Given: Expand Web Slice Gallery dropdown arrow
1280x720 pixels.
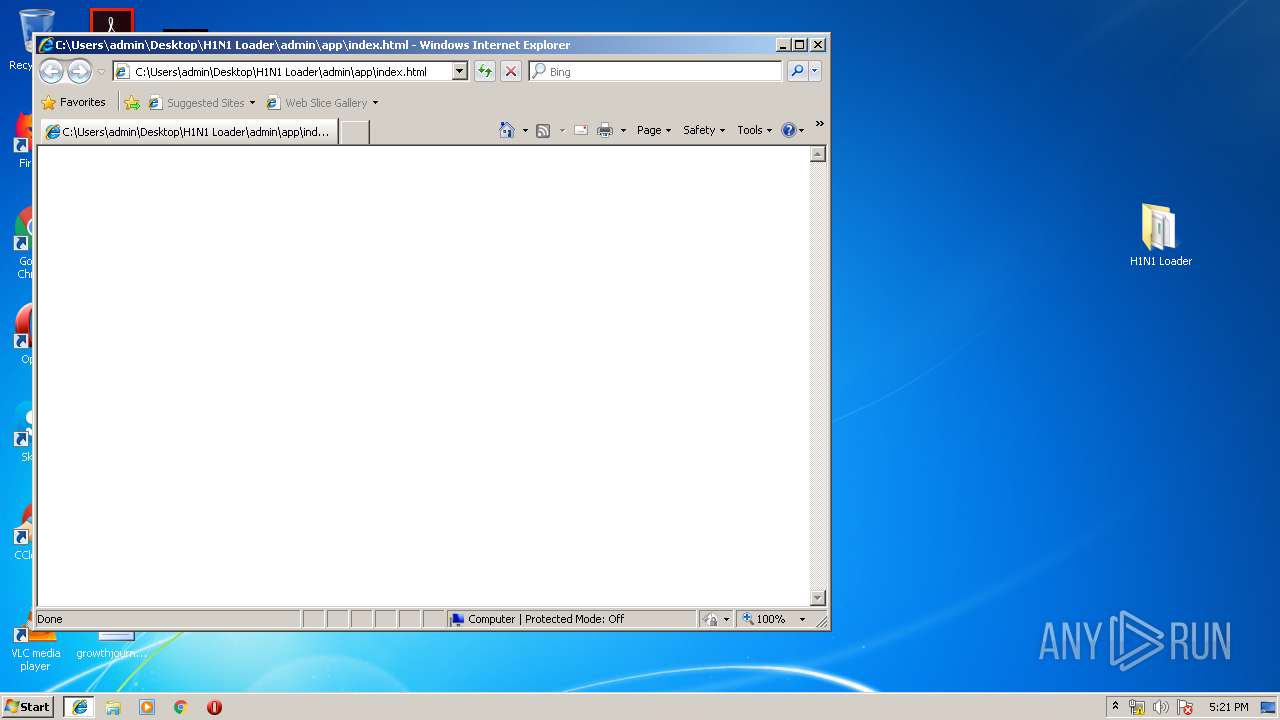Looking at the screenshot, I should (x=376, y=103).
